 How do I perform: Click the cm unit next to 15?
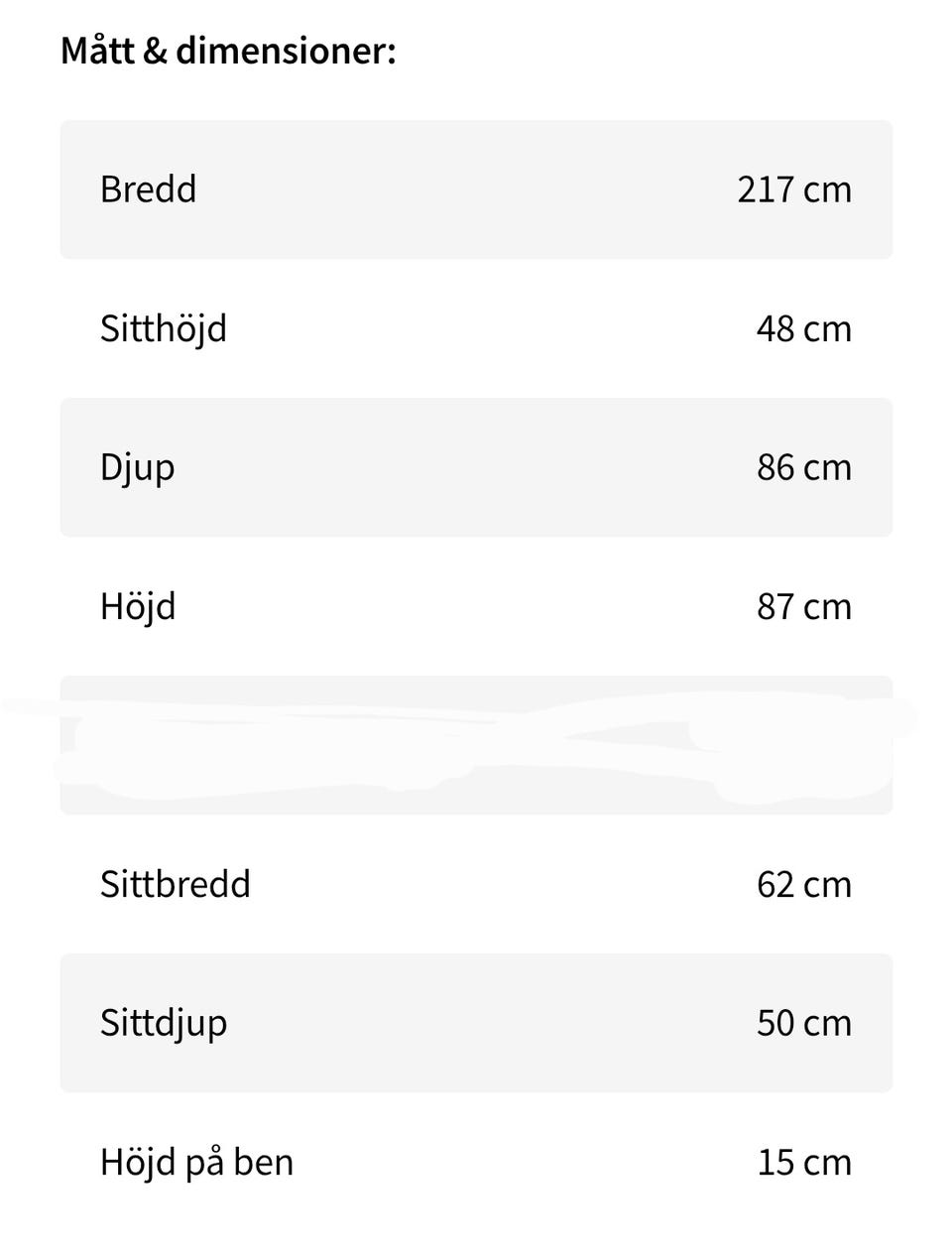click(x=827, y=1162)
